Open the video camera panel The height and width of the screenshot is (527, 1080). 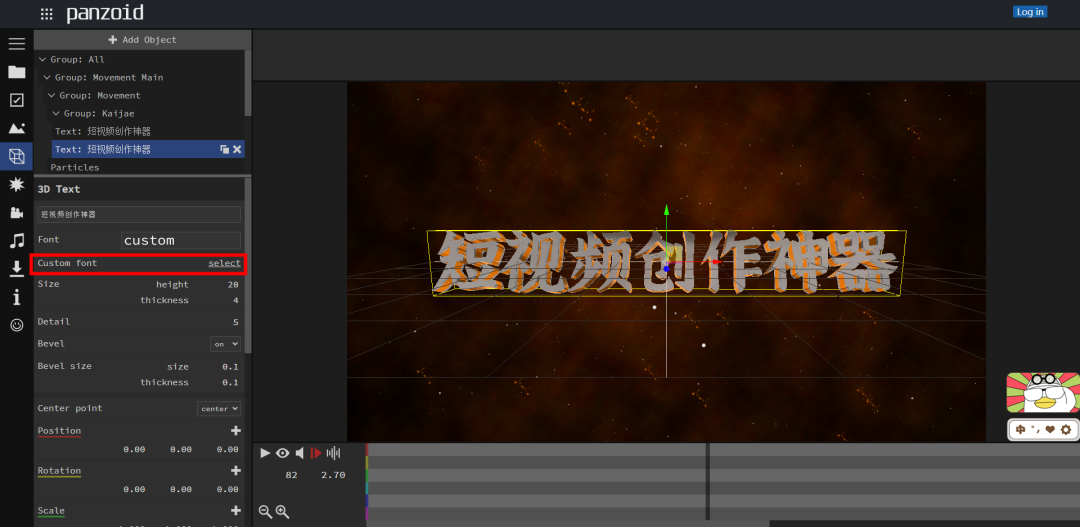tap(16, 212)
